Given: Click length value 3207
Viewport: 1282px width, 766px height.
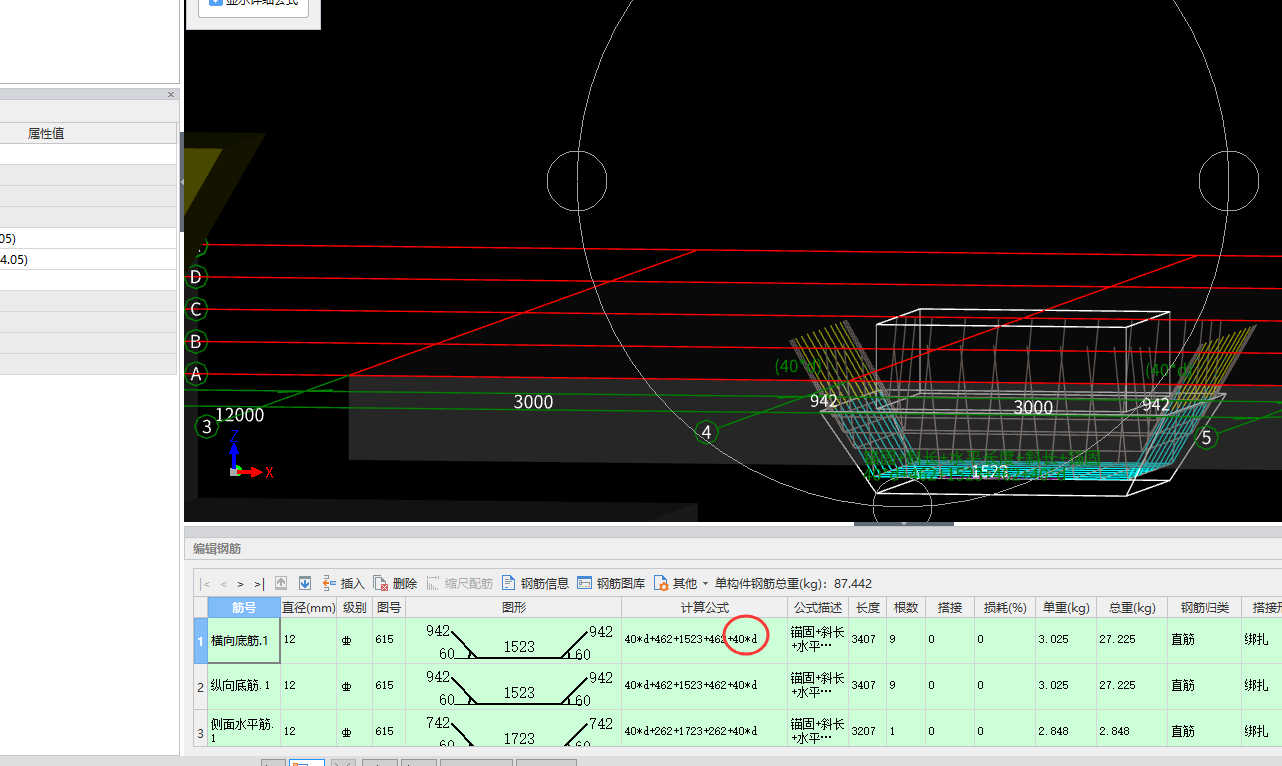Looking at the screenshot, I should click(864, 731).
